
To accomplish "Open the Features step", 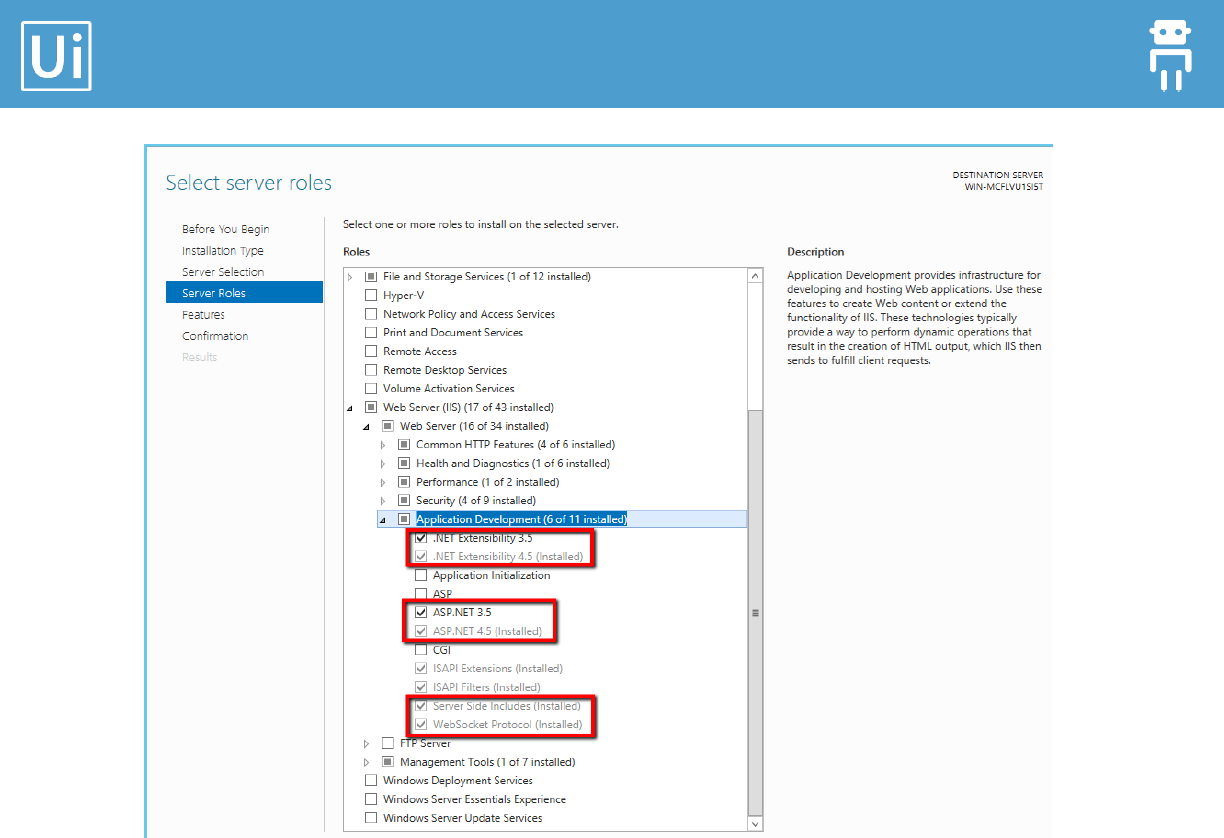I will (203, 314).
